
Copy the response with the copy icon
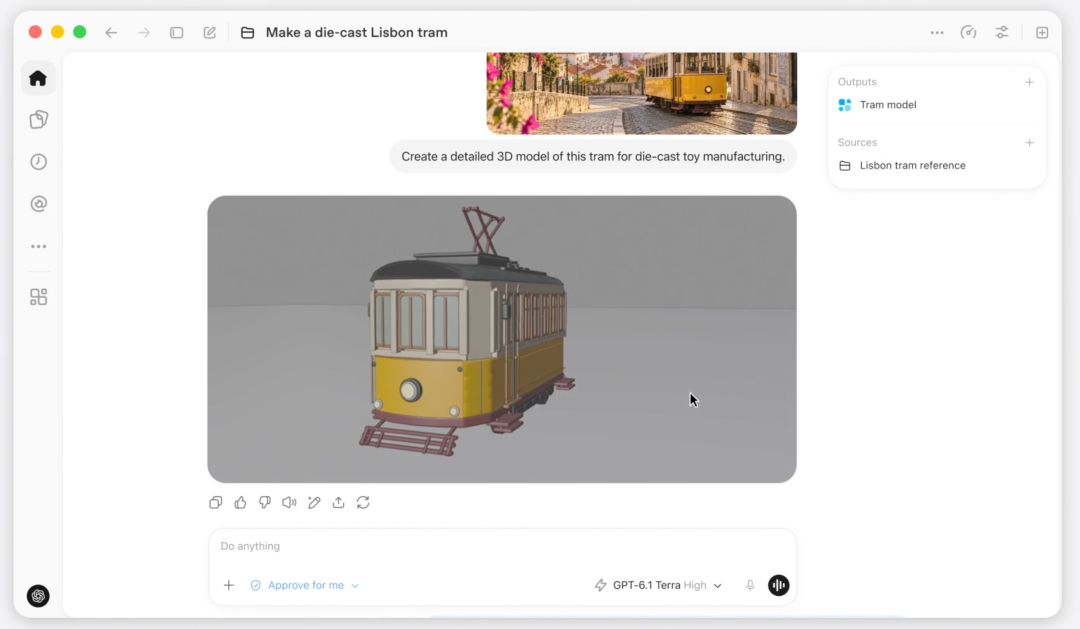click(216, 502)
